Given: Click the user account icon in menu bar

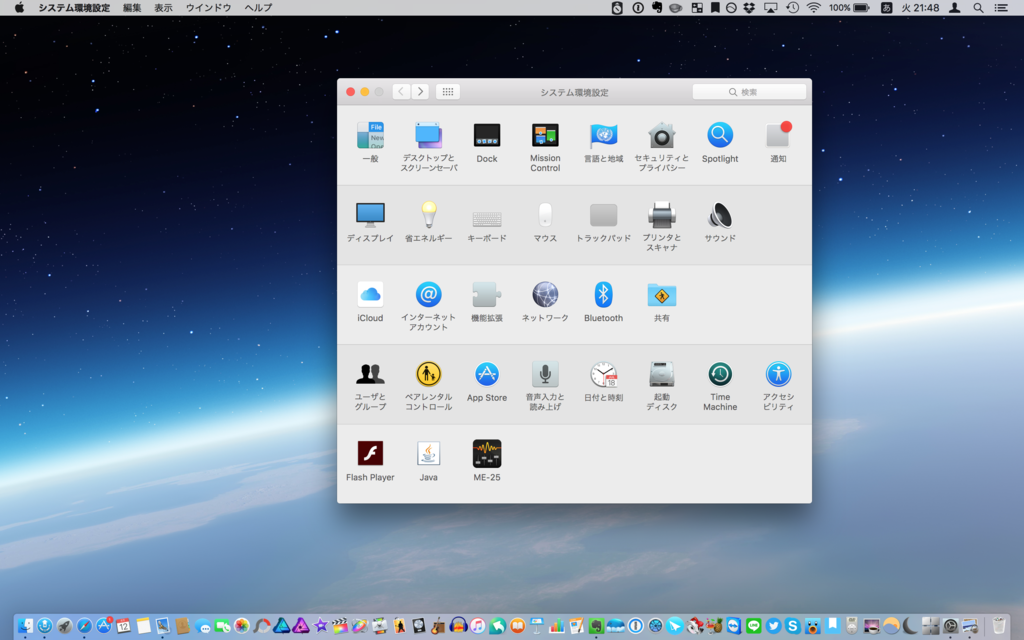Looking at the screenshot, I should click(x=955, y=8).
